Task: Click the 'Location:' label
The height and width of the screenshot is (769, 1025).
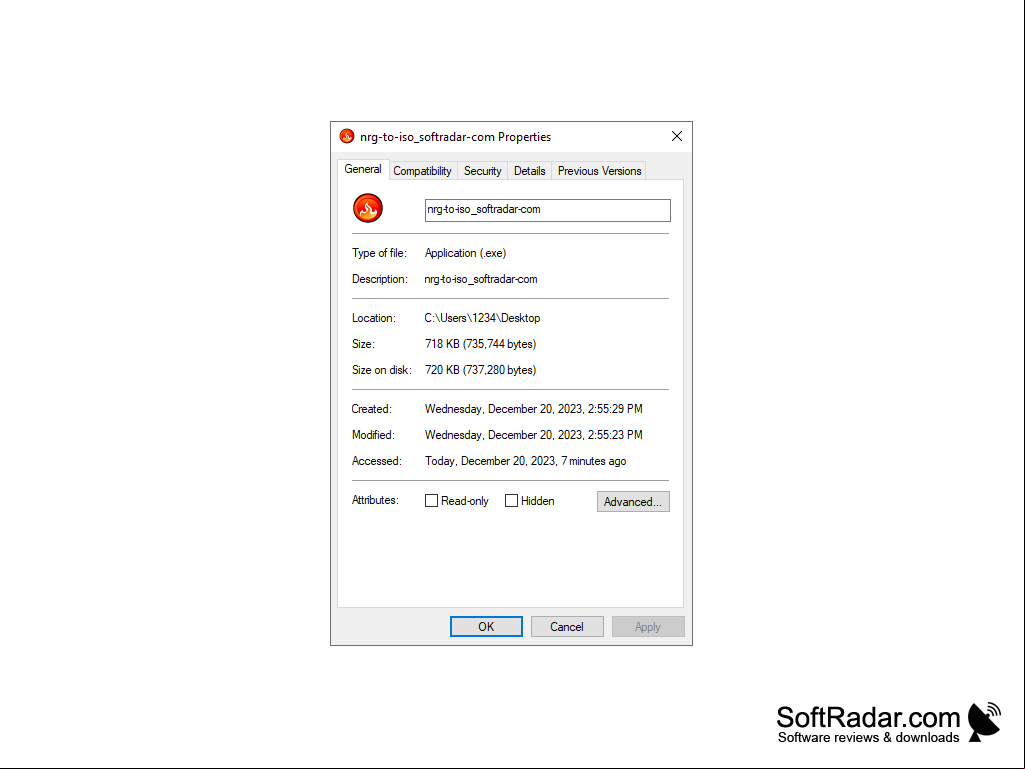Action: click(374, 318)
